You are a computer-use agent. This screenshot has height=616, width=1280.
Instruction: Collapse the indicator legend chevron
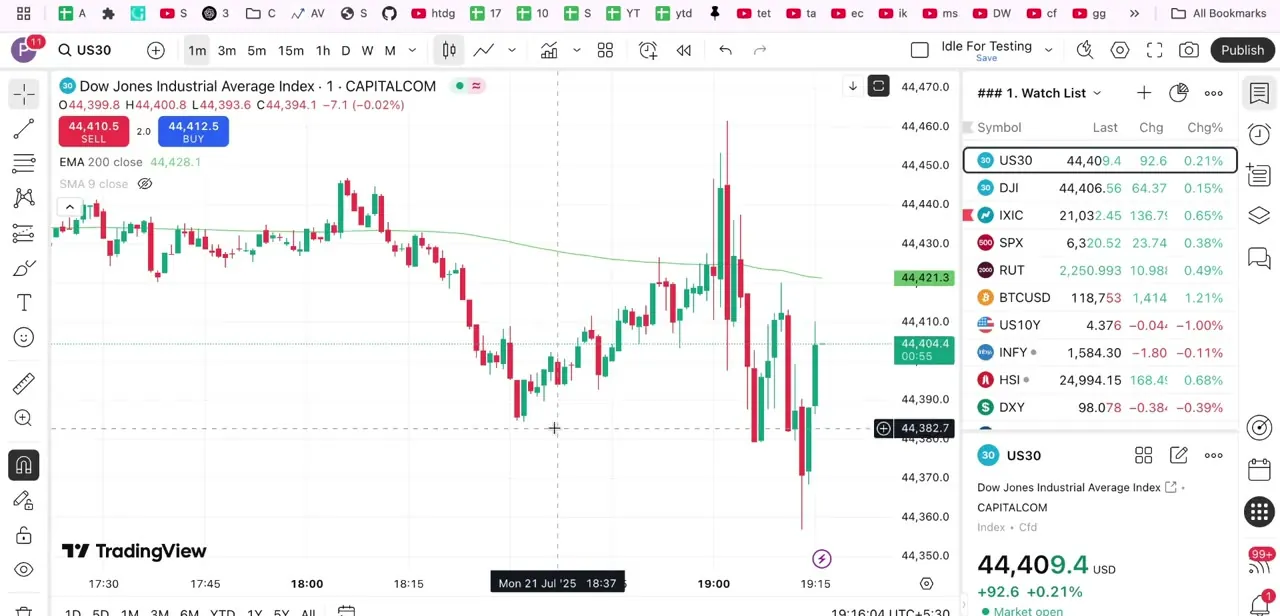[69, 207]
